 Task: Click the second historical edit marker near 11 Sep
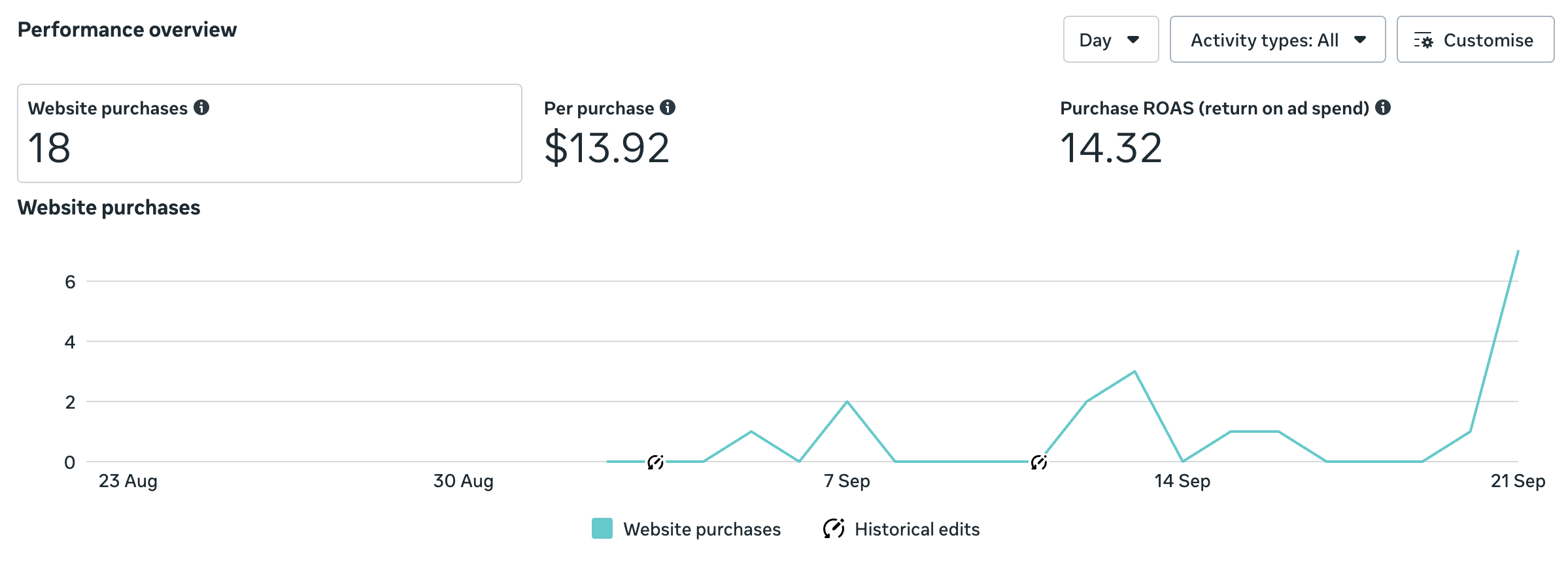tap(1038, 462)
